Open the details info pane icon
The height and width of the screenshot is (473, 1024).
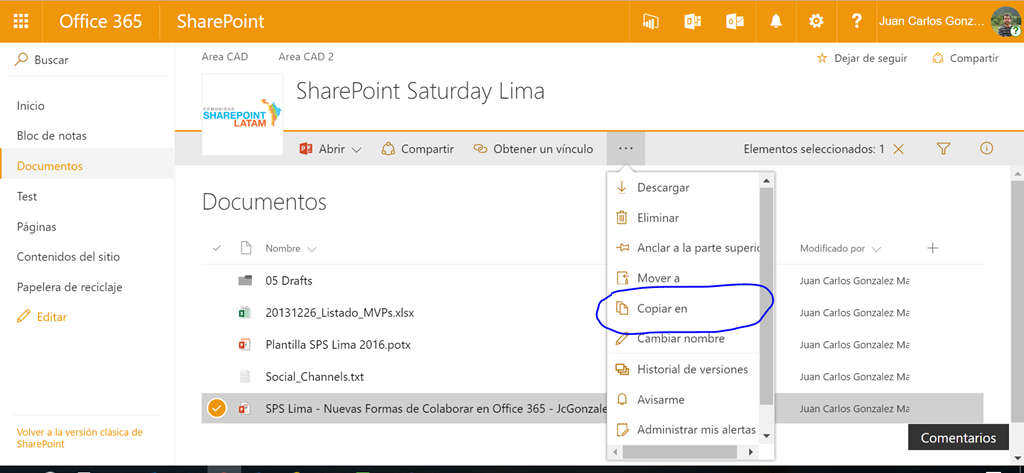tap(987, 148)
